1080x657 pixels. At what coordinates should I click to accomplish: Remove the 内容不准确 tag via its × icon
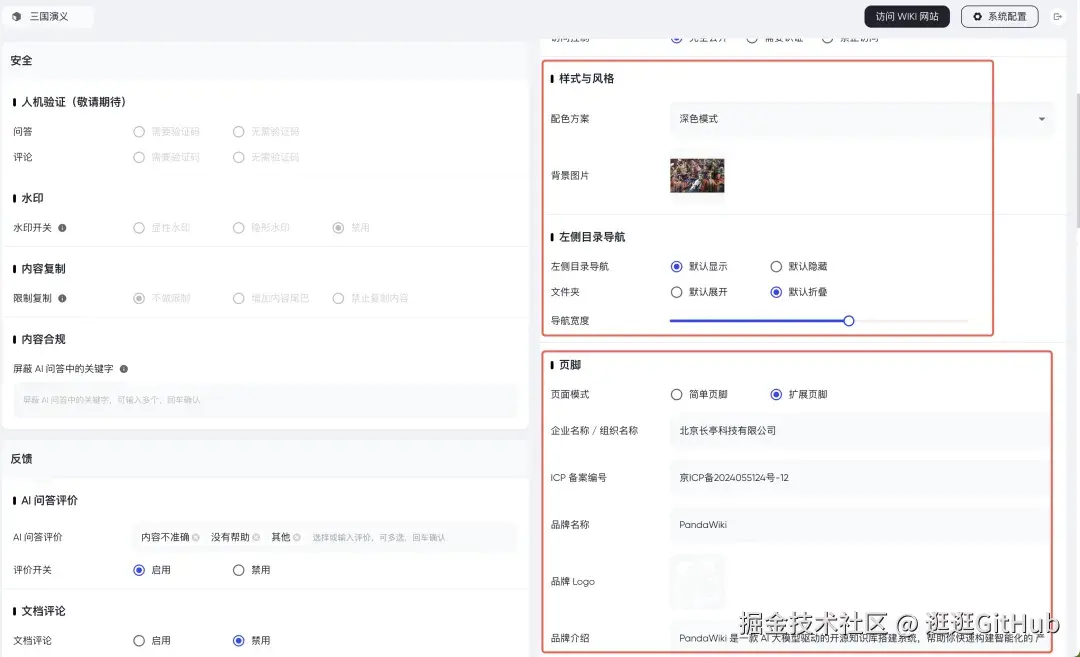(x=196, y=536)
